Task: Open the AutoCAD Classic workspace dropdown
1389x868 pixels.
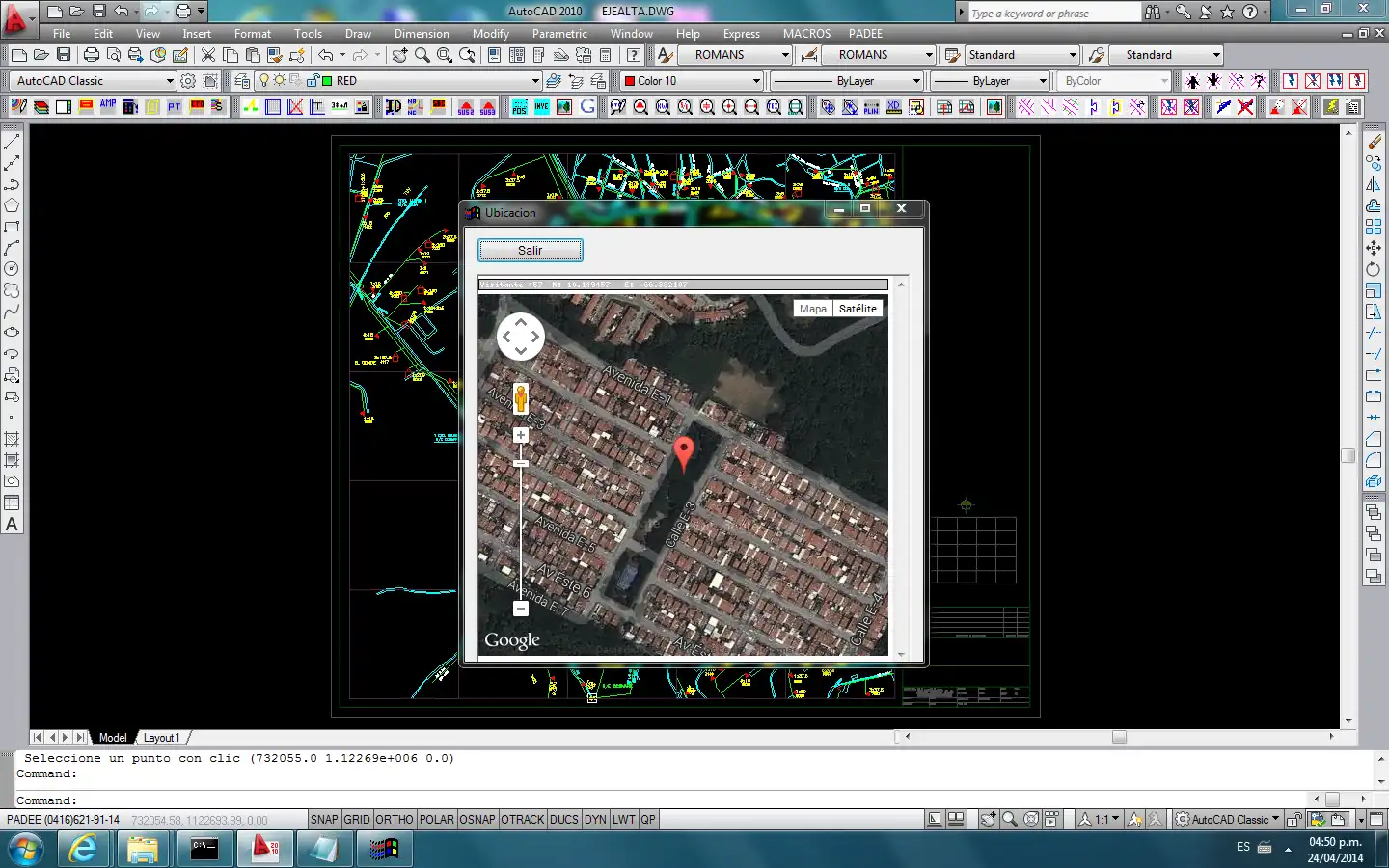Action: tap(94, 81)
